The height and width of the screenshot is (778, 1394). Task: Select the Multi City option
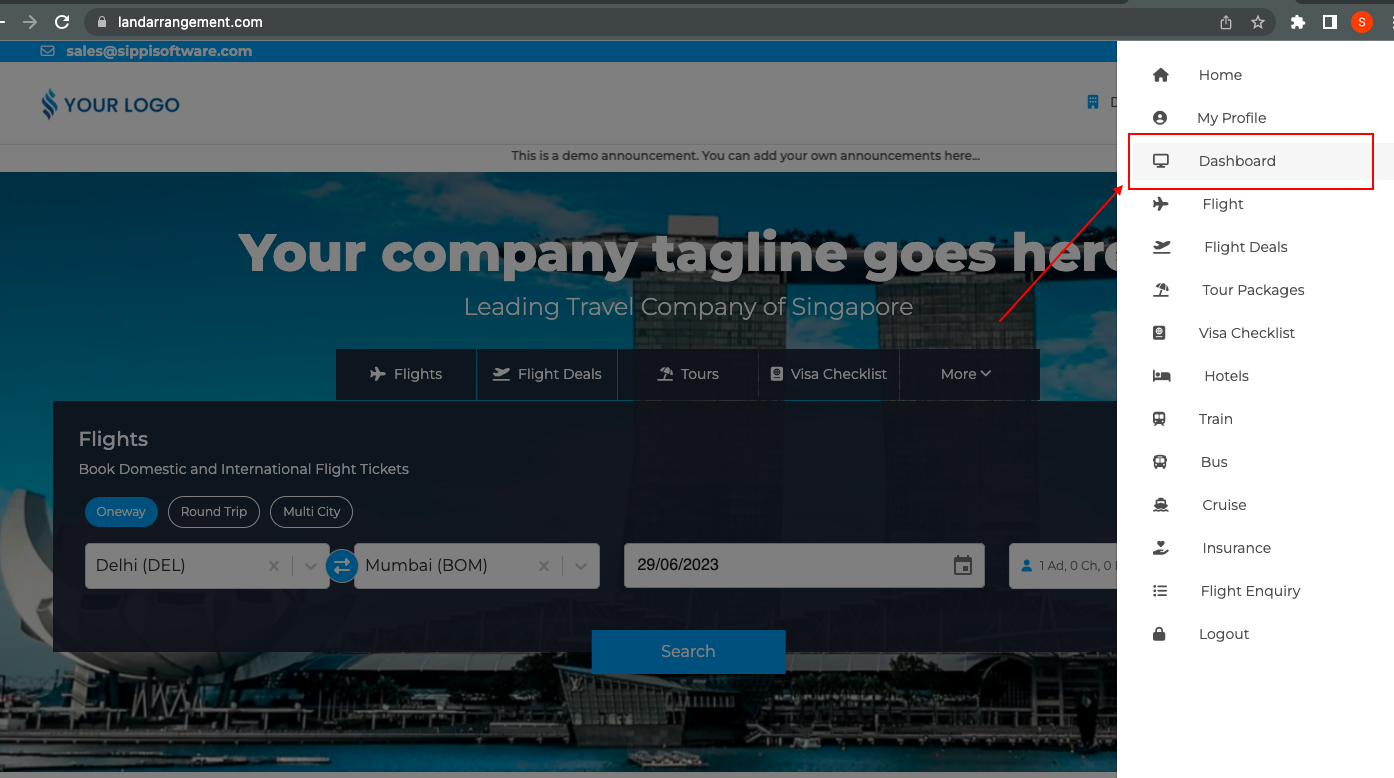pos(311,512)
